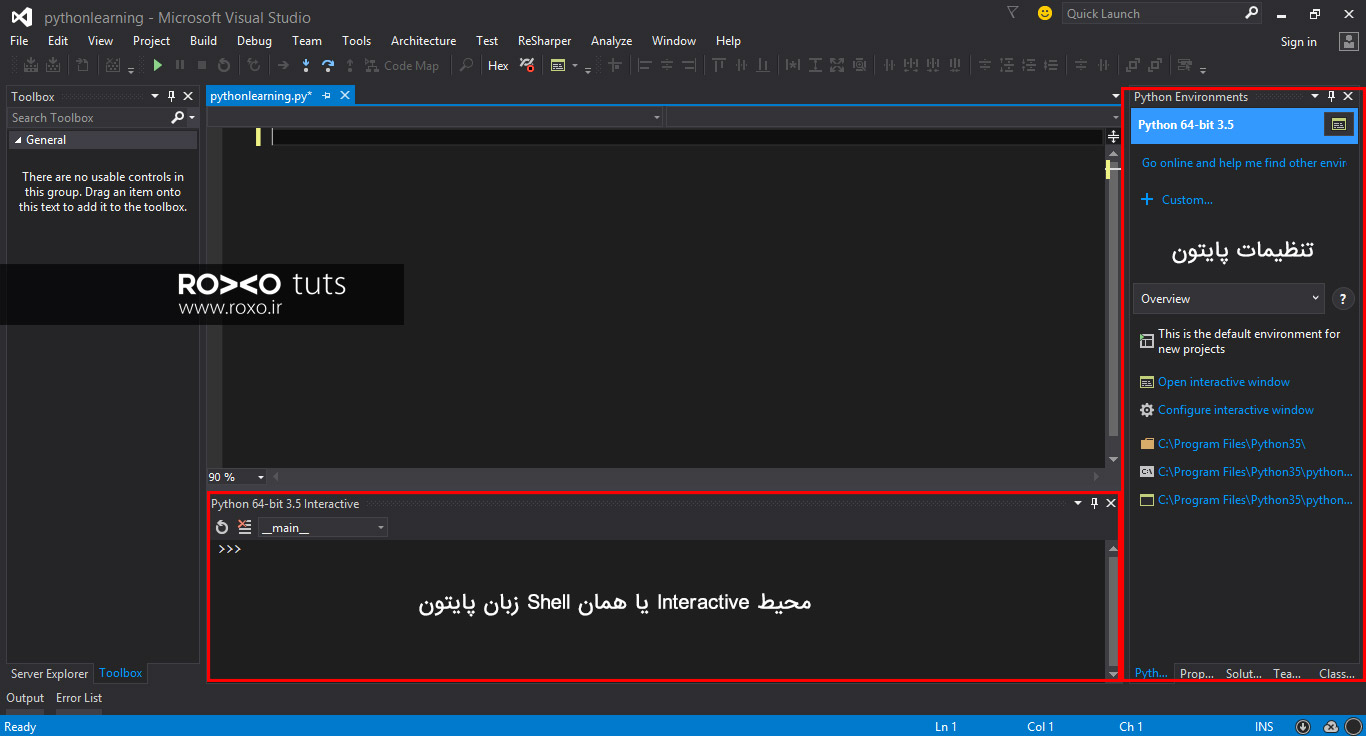Screen dimensions: 1366x736
Task: Open the ReSharper menu
Action: (545, 41)
